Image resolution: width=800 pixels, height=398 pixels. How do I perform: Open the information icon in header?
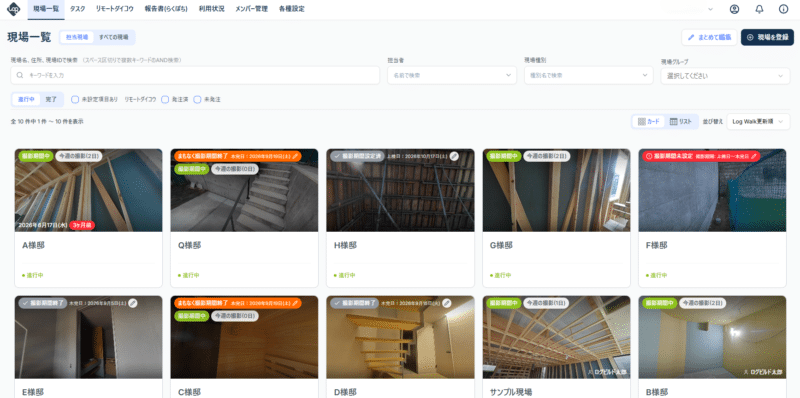point(784,9)
